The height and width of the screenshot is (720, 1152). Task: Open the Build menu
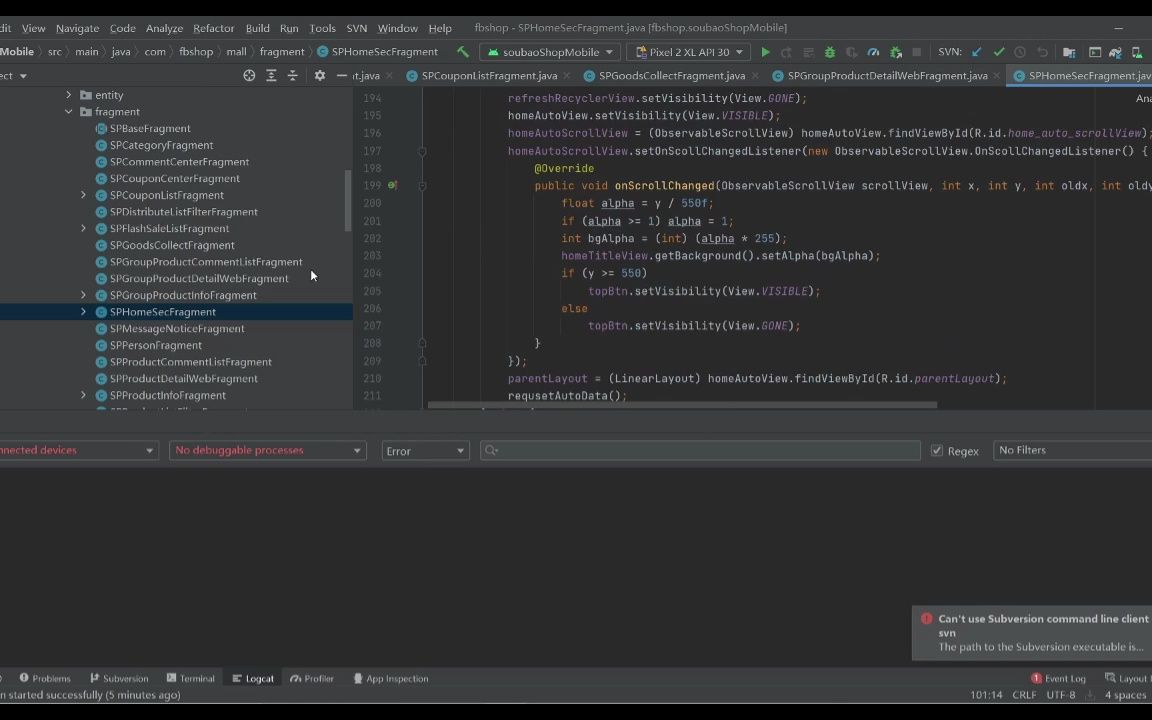(257, 28)
